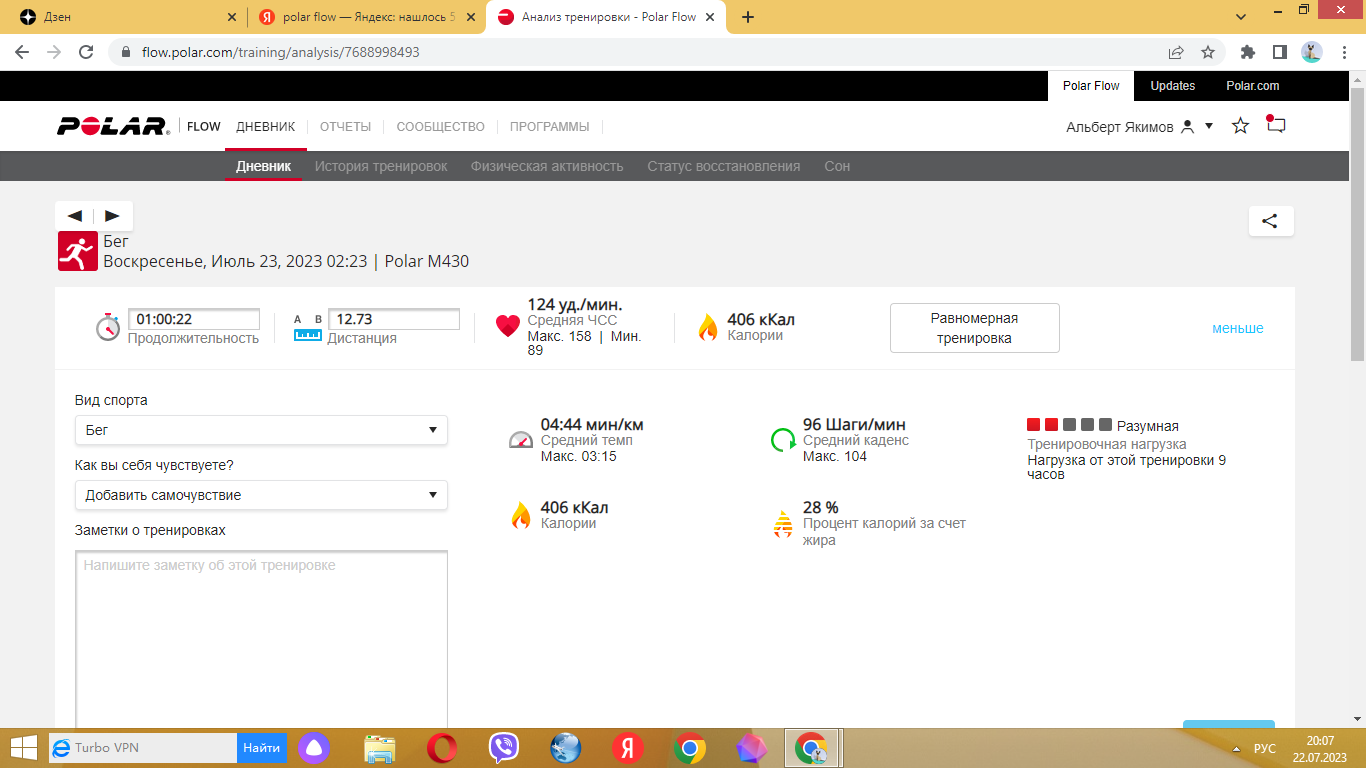Open the Yandex browser taskbar icon
The image size is (1366, 768).
pyautogui.click(x=628, y=748)
